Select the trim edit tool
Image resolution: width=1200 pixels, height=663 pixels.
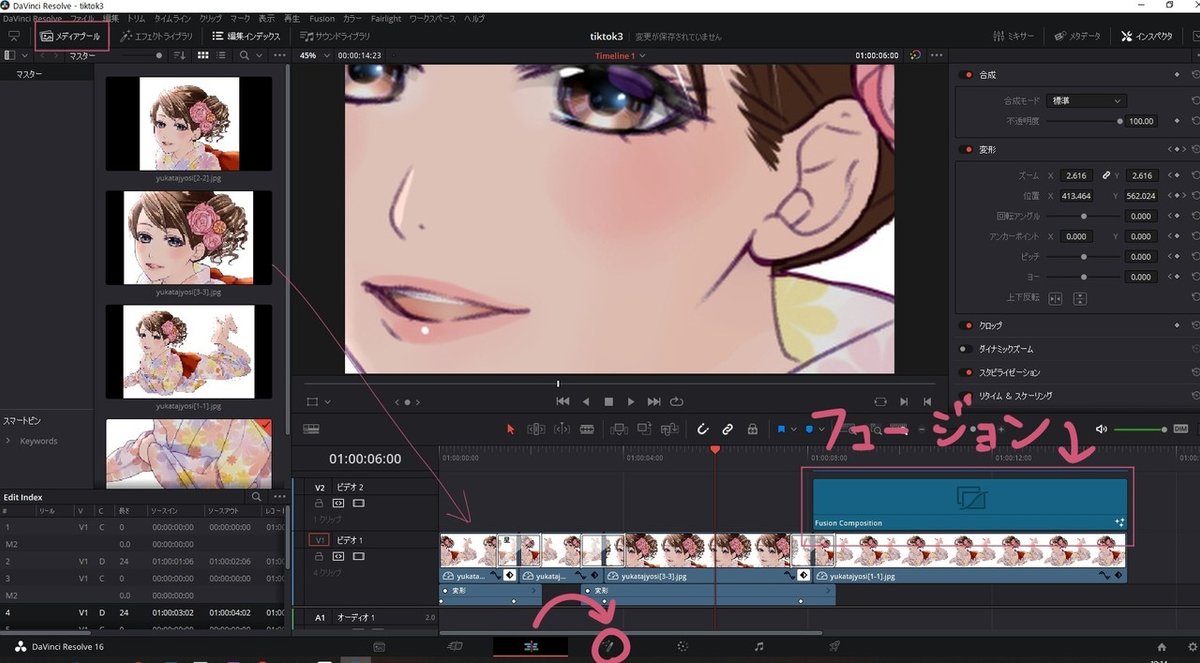click(536, 429)
